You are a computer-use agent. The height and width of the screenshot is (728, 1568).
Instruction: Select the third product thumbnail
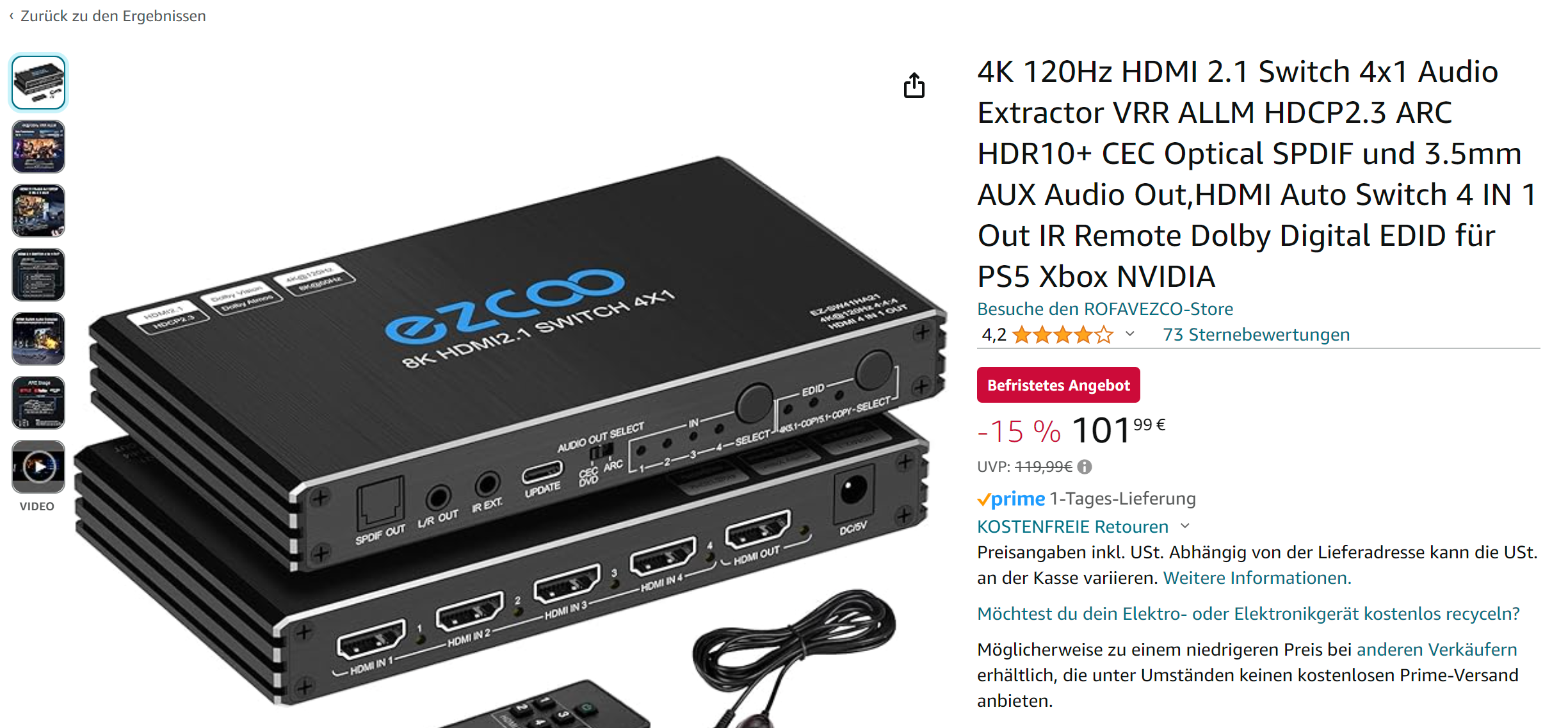pyautogui.click(x=38, y=211)
